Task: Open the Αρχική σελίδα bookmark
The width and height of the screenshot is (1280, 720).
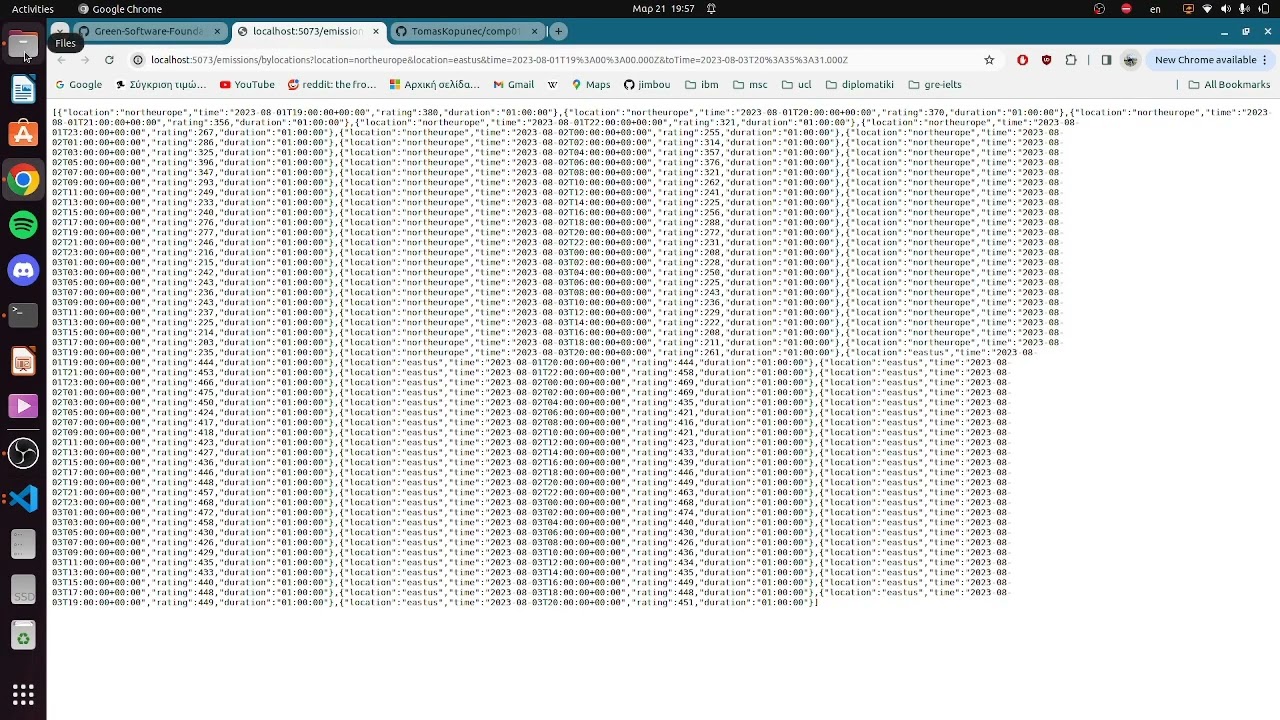Action: tap(435, 85)
